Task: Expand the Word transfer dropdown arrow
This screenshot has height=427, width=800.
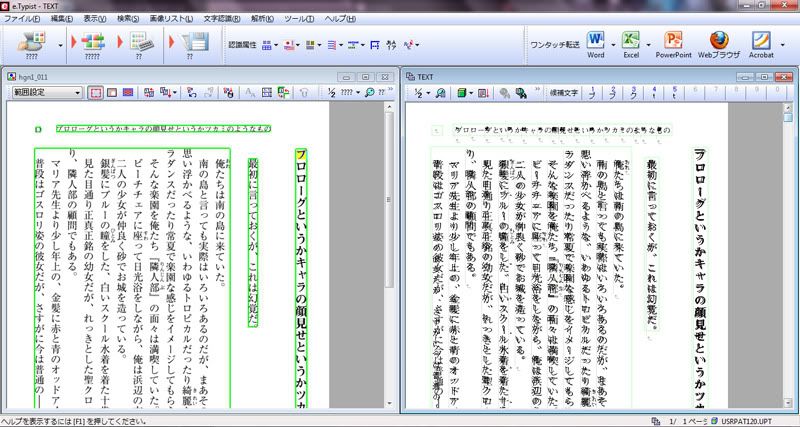Action: point(613,45)
